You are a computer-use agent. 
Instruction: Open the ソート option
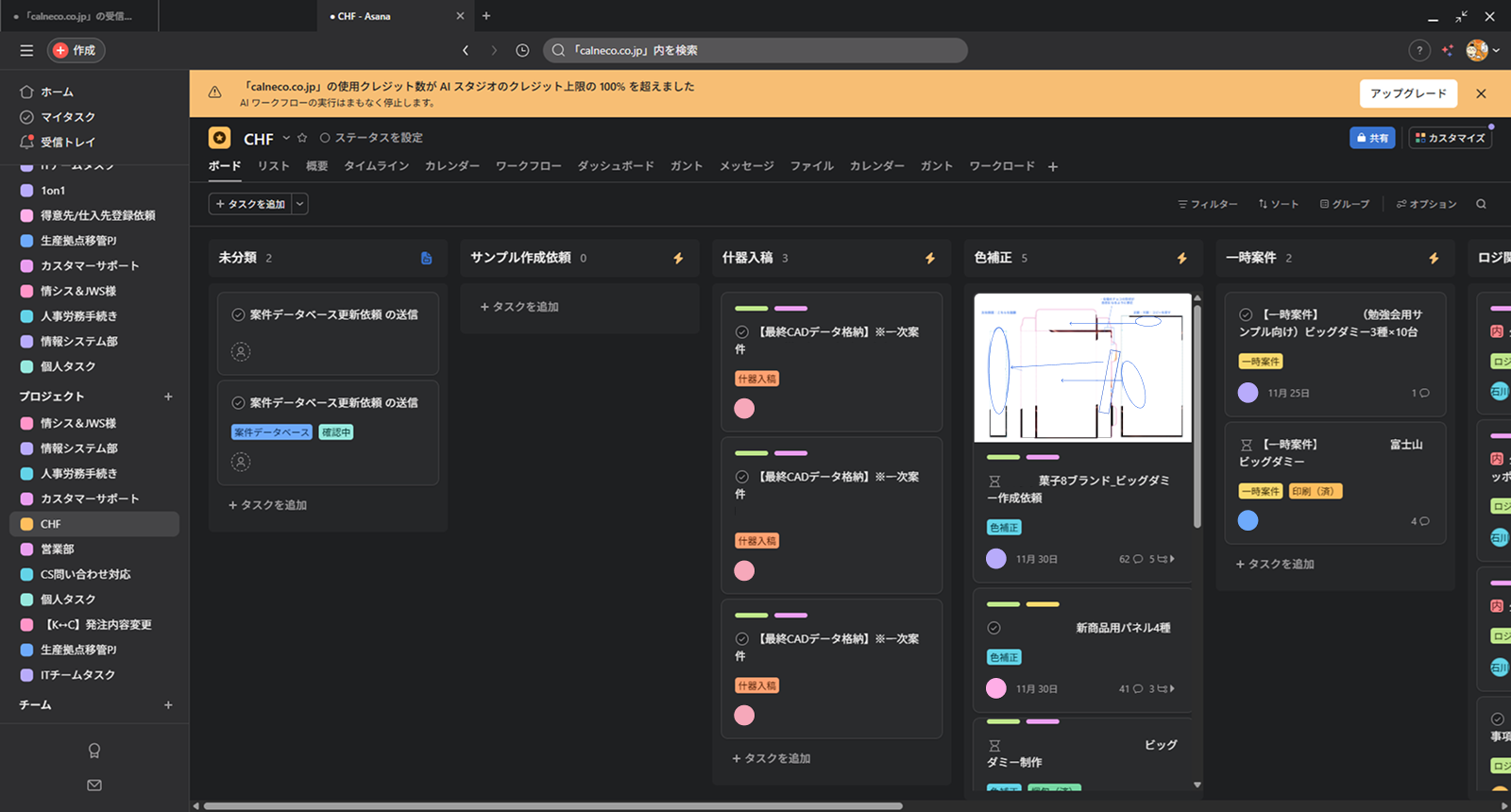pos(1279,204)
